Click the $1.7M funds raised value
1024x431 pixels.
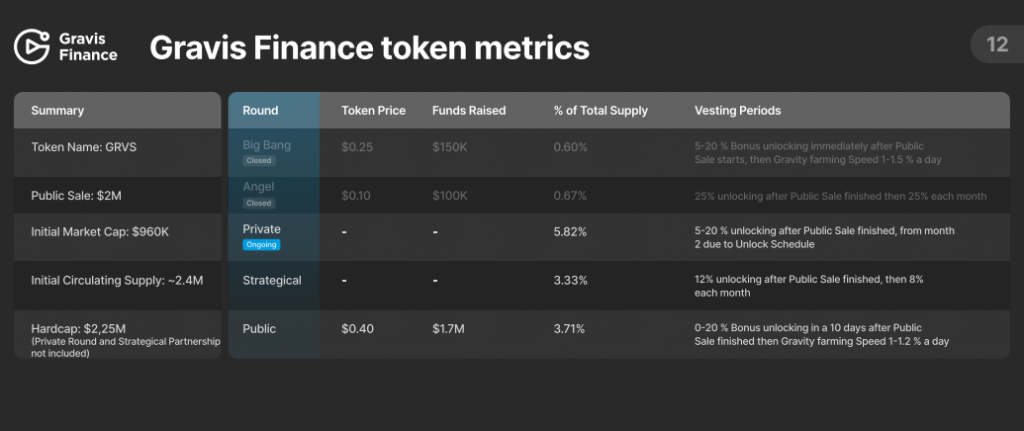pos(448,328)
